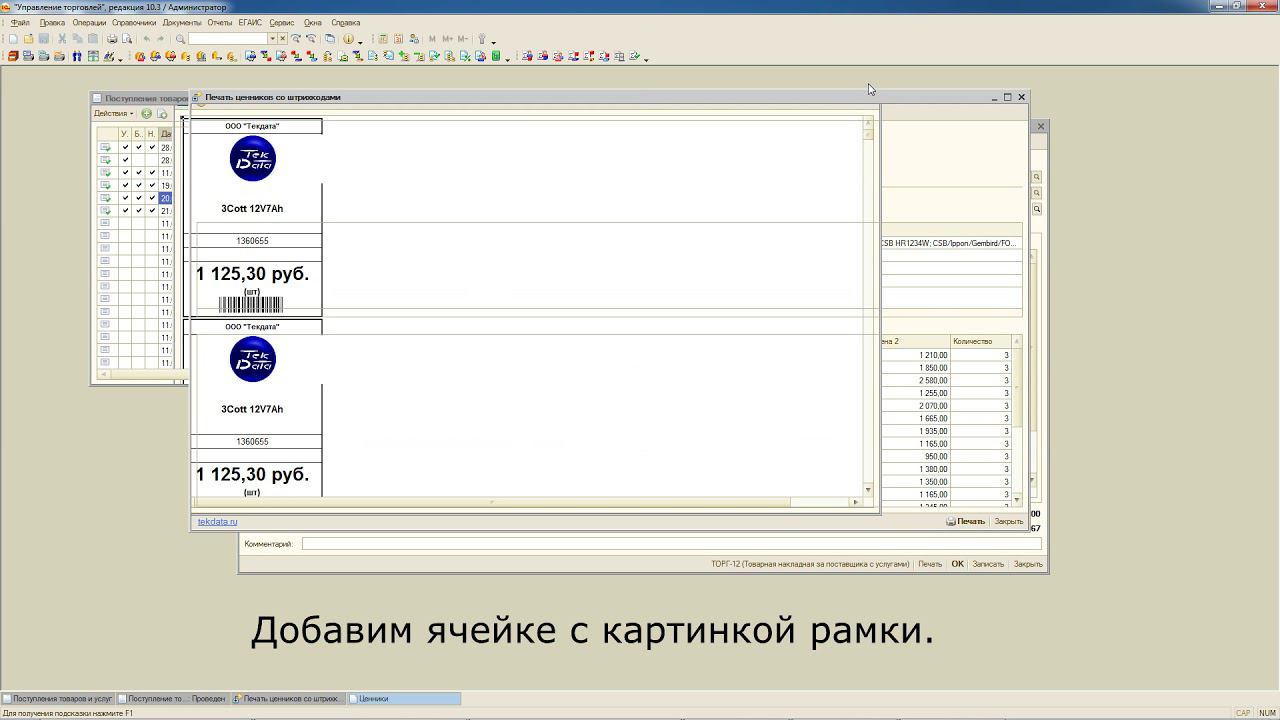The height and width of the screenshot is (720, 1280).
Task: Click the Записать button
Action: click(x=988, y=564)
